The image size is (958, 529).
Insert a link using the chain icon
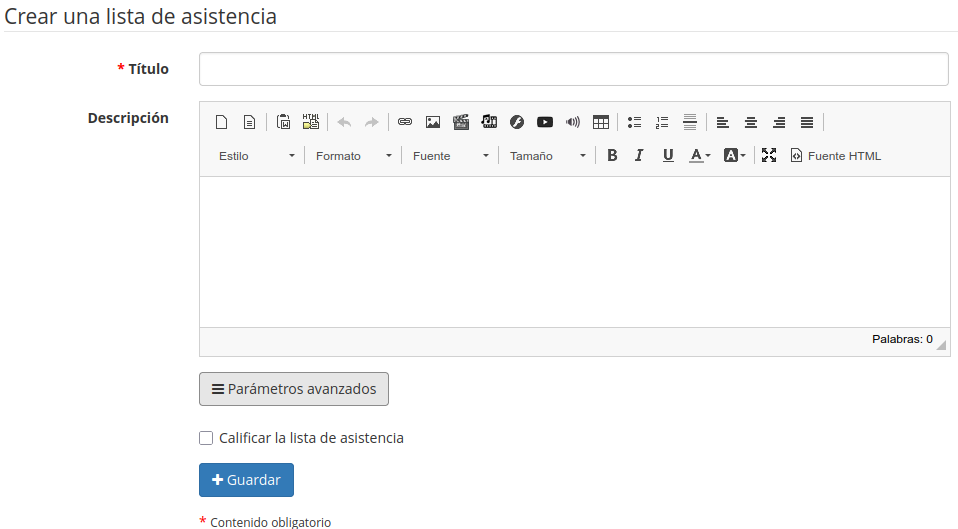(x=404, y=122)
